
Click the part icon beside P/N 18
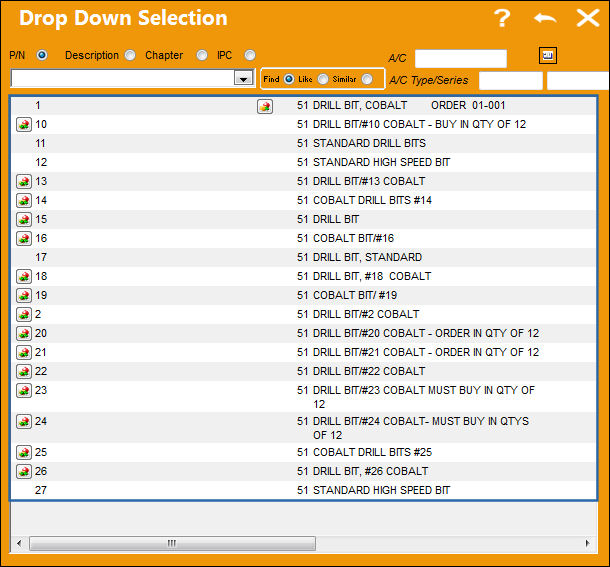click(x=24, y=277)
